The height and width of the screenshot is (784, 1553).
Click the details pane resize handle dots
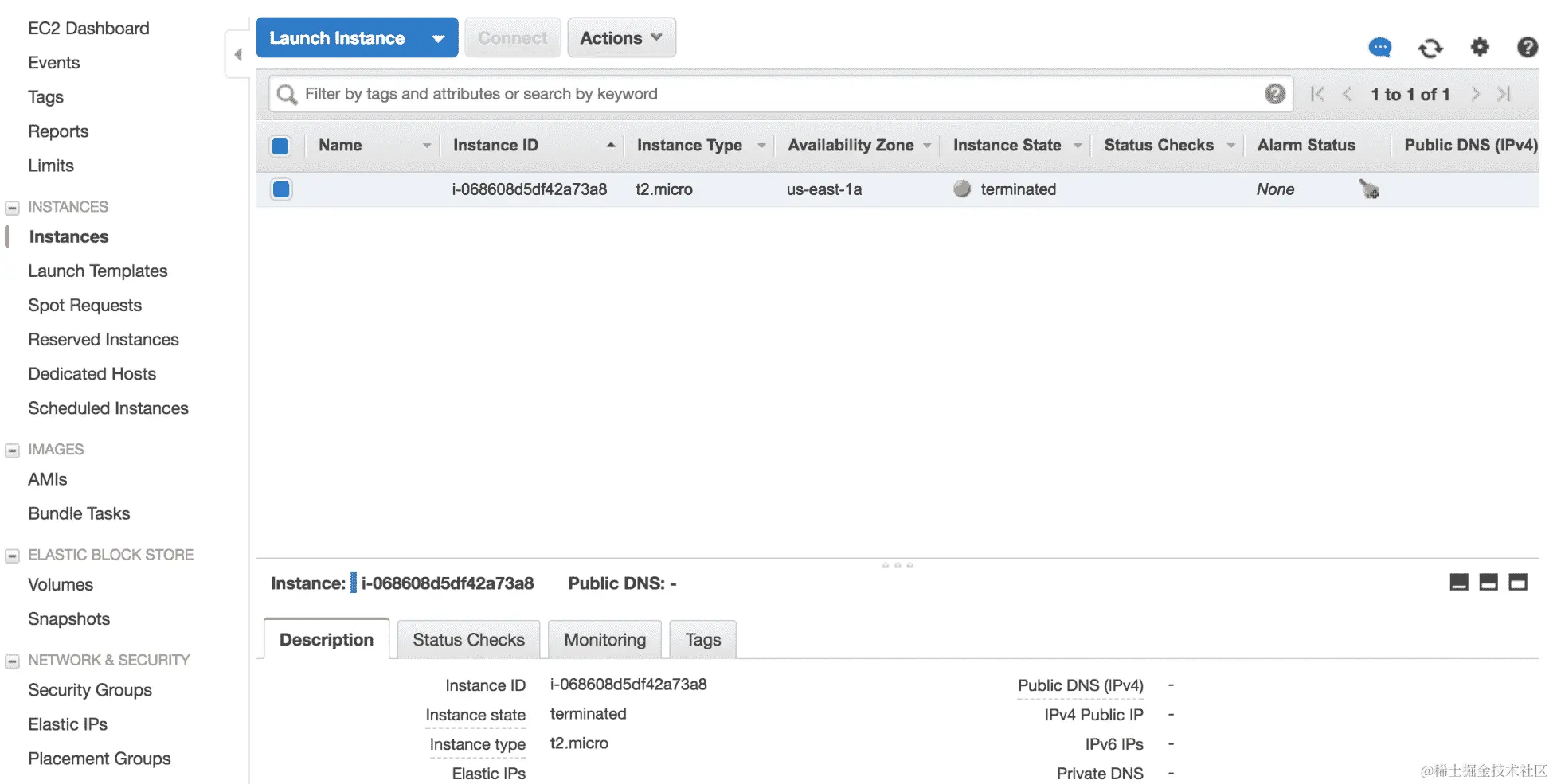tap(898, 564)
